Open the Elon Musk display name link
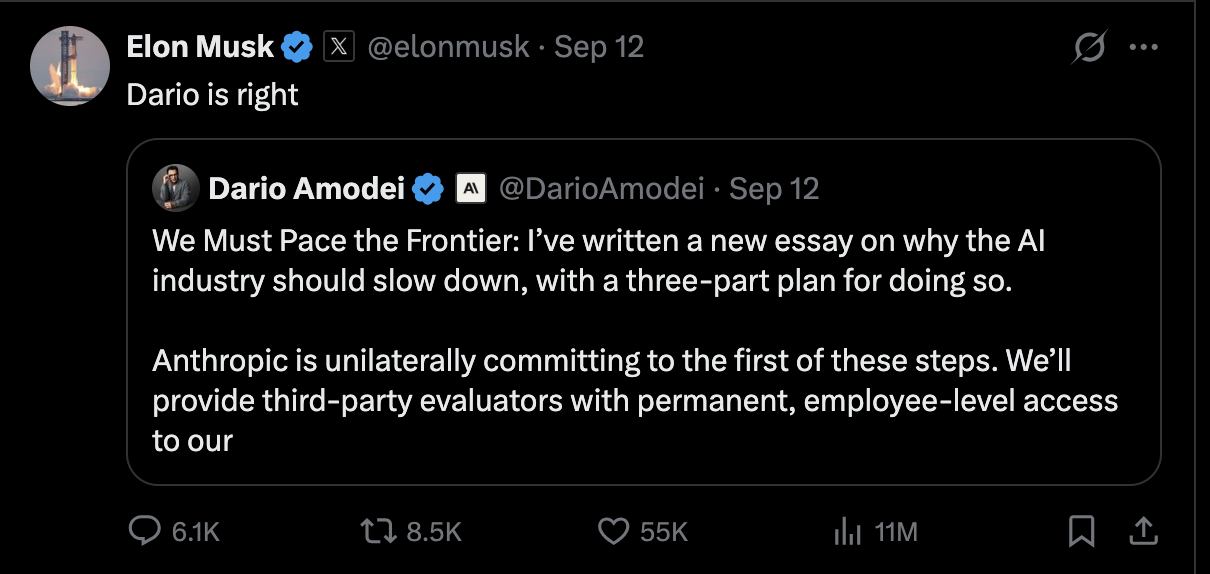This screenshot has height=574, width=1210. coord(200,46)
